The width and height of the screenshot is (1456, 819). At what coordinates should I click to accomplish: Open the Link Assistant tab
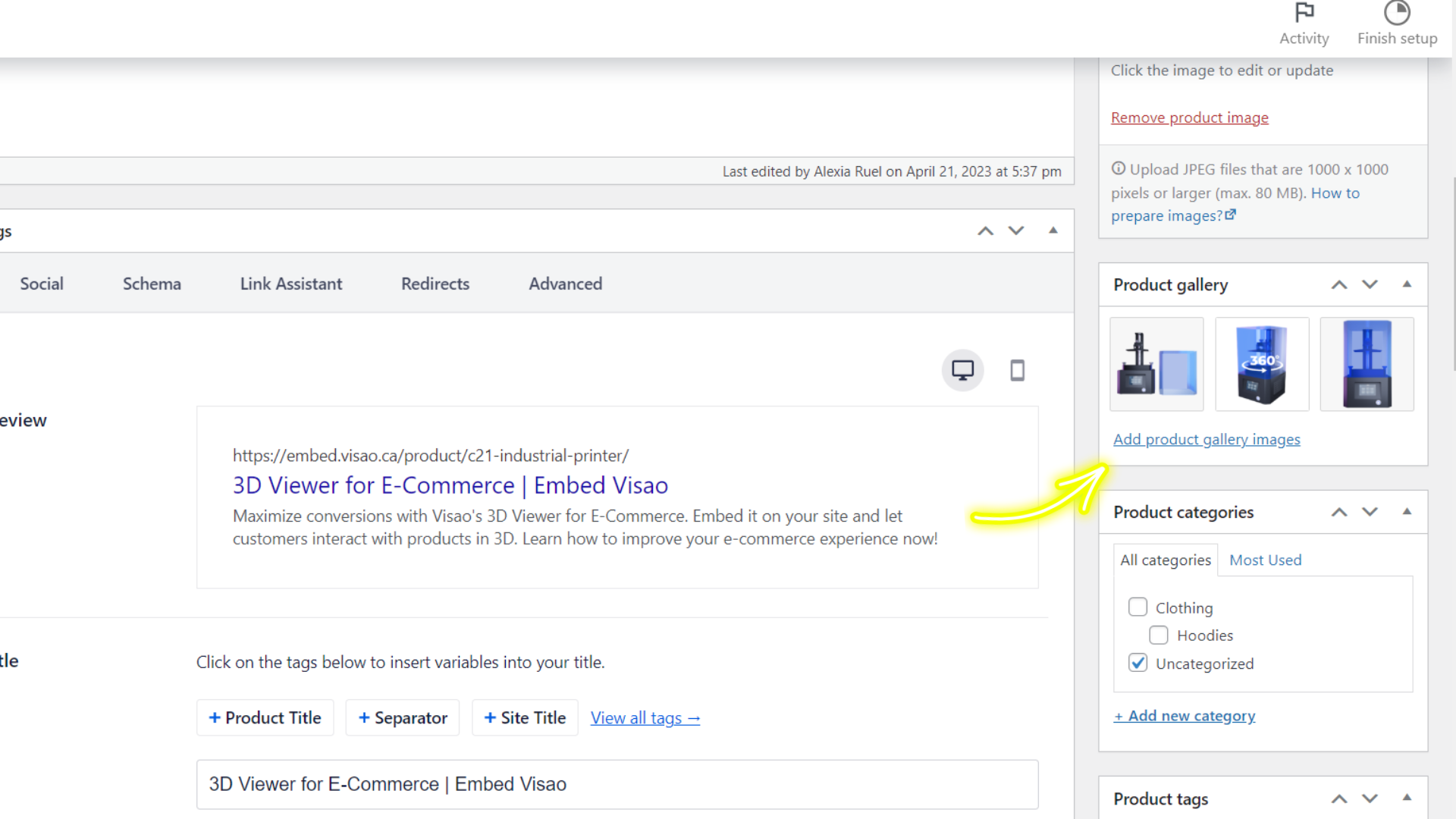coord(291,284)
